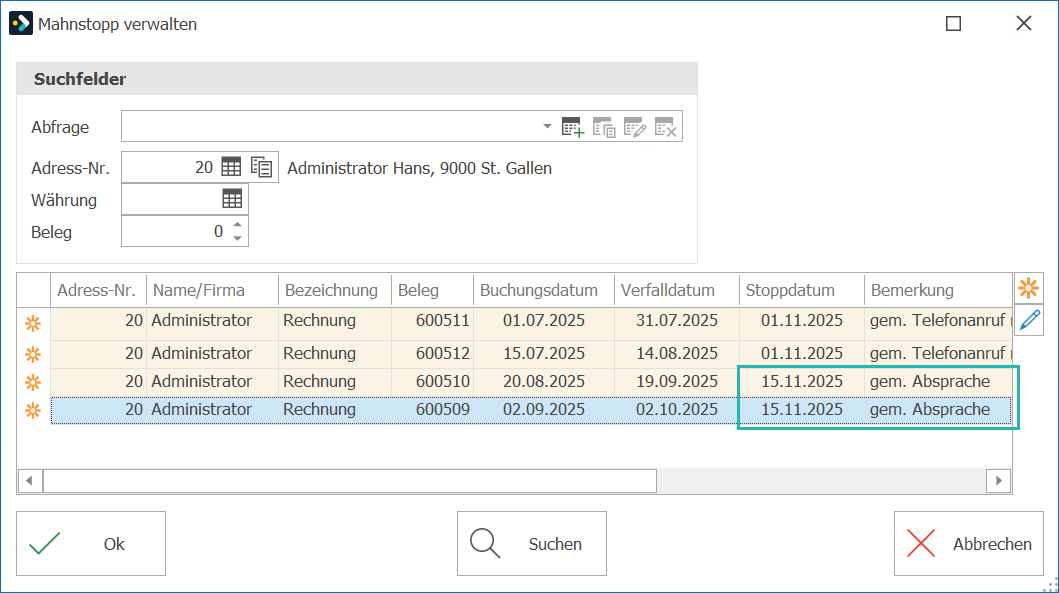Click Bemerkung 'gem. Telefonanruf' in row 600512
Screen dimensions: 1059x593
pyautogui.click(x=938, y=353)
